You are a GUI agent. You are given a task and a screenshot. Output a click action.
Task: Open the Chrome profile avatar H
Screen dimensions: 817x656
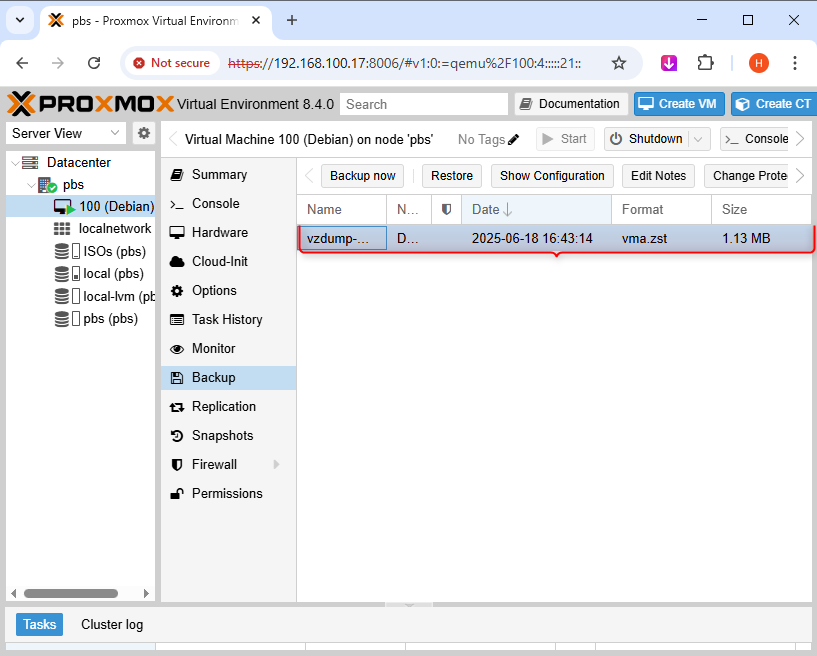pyautogui.click(x=759, y=63)
